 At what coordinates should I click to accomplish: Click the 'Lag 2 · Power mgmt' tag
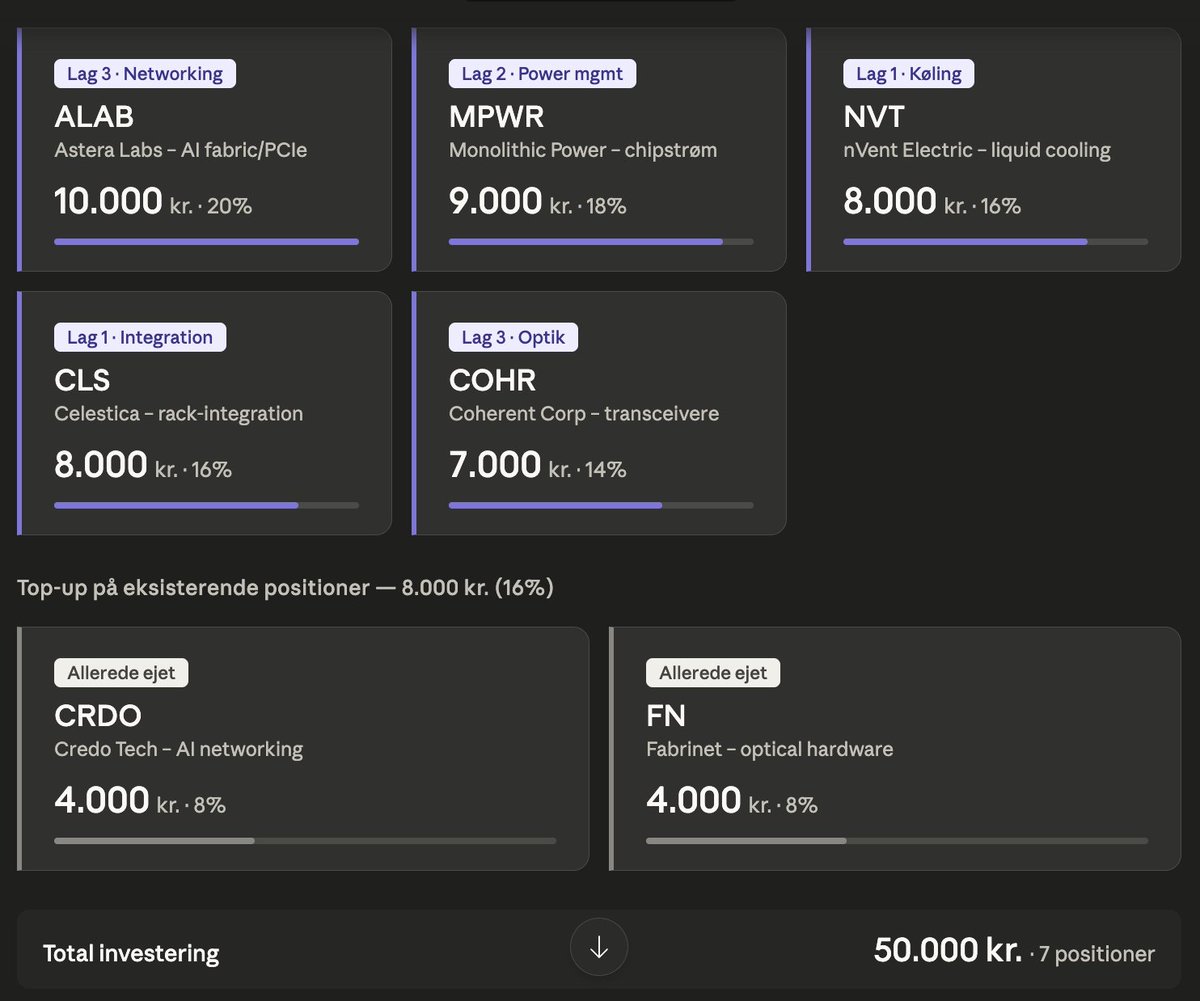pyautogui.click(x=543, y=73)
